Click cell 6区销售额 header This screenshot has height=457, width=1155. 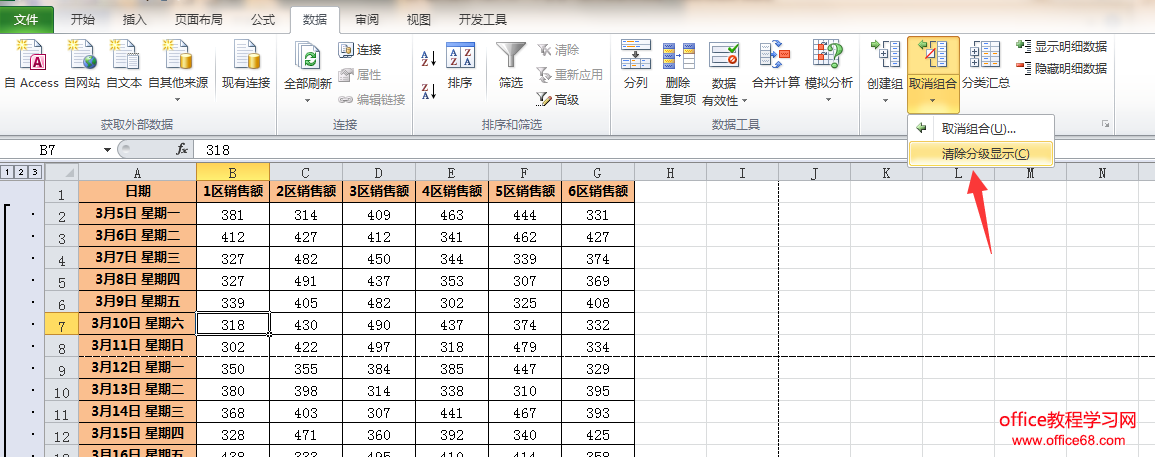tap(597, 192)
